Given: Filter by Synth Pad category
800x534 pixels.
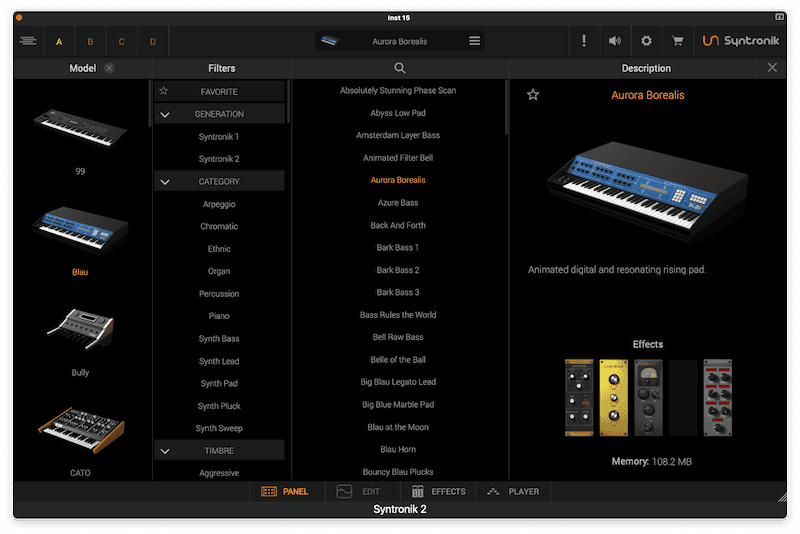Looking at the screenshot, I should [x=219, y=384].
